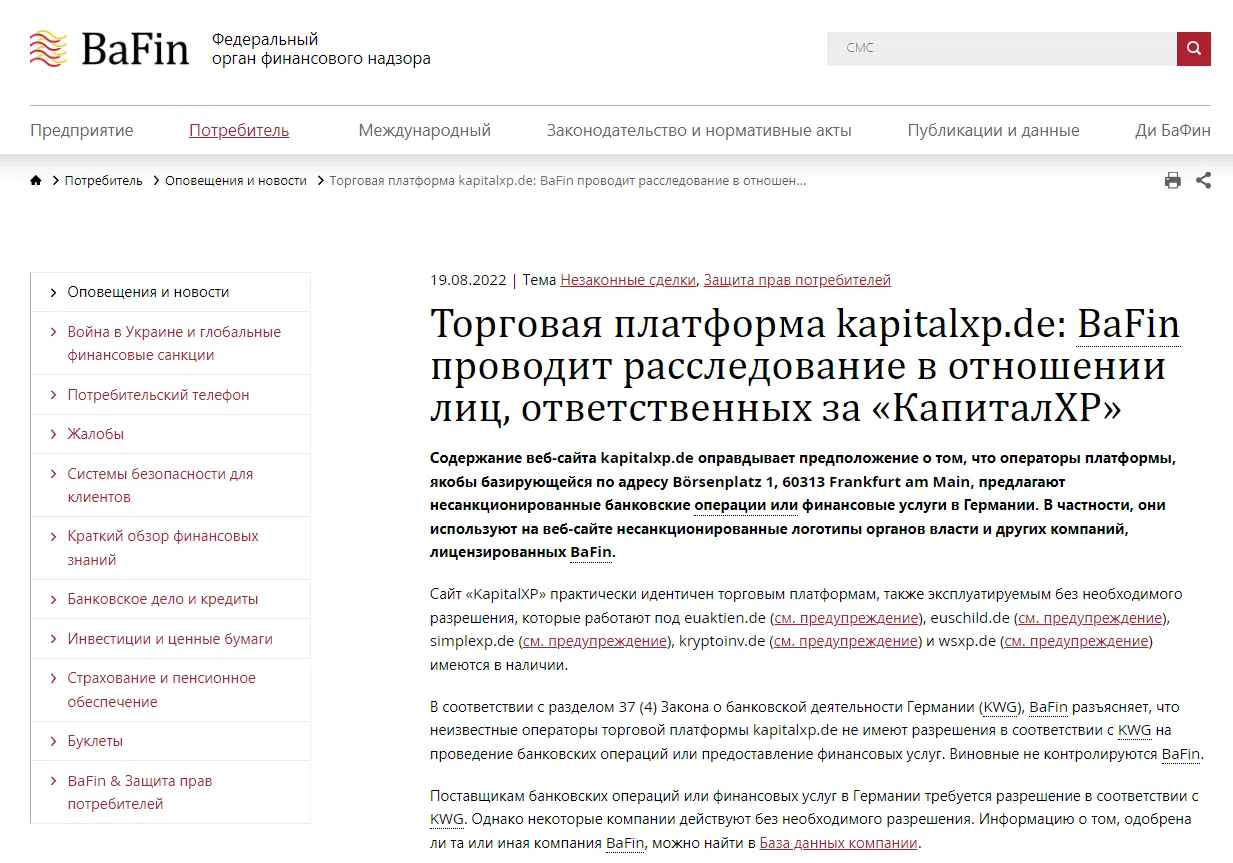
Task: Click the article headline about kapitalxp.de
Action: [x=805, y=366]
